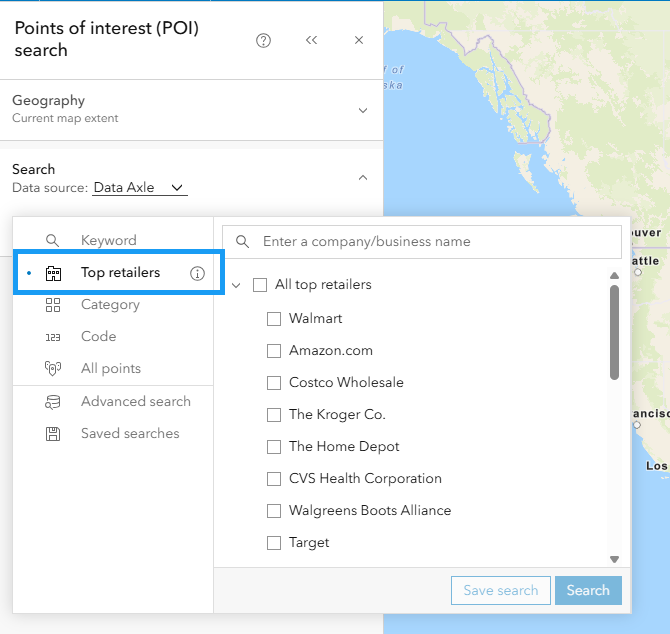The height and width of the screenshot is (634, 670).
Task: Click the Code 123 icon
Action: (53, 338)
